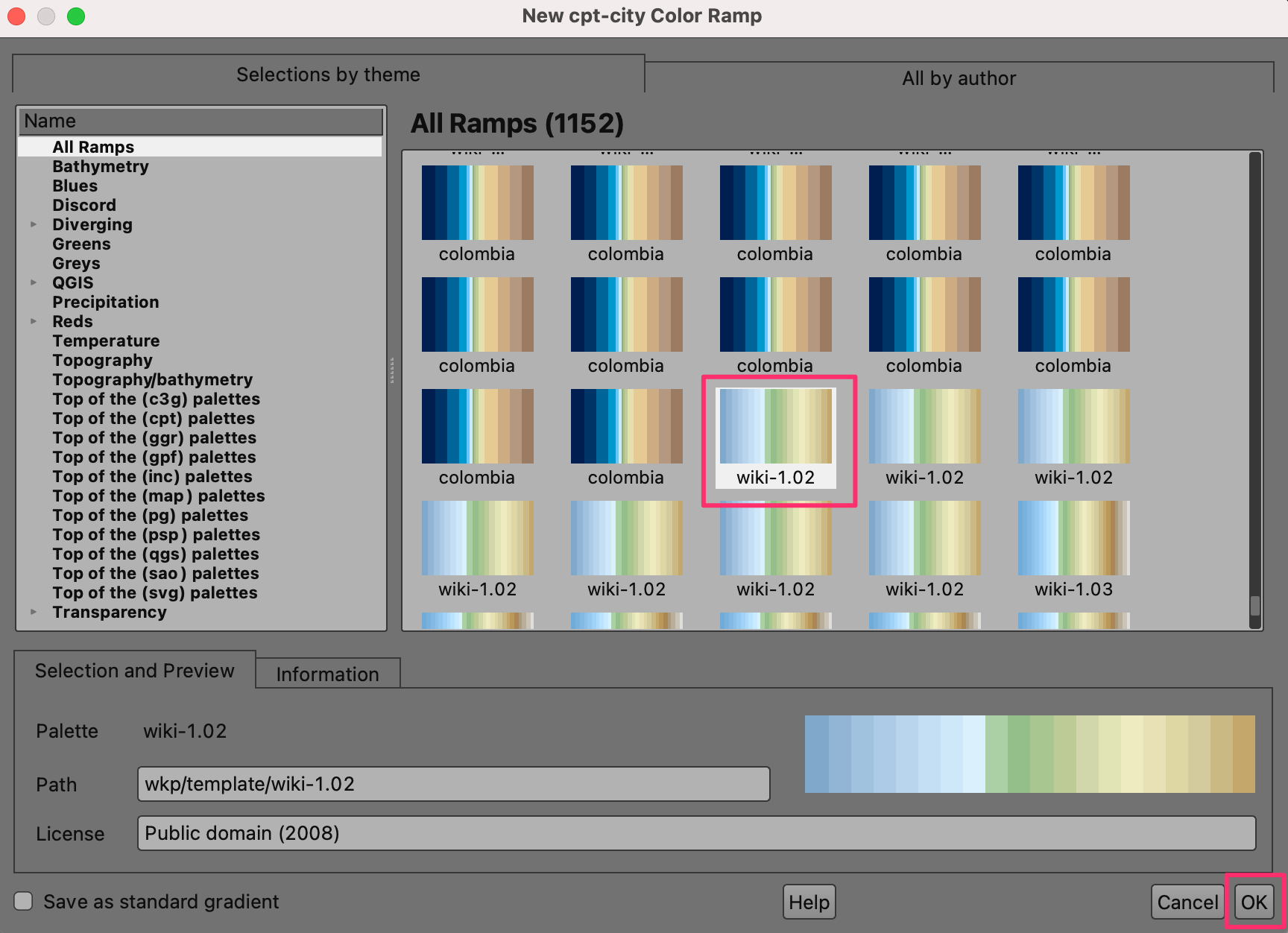Select Top of the (svg) palettes
Viewport: 1288px width, 933px height.
[154, 592]
